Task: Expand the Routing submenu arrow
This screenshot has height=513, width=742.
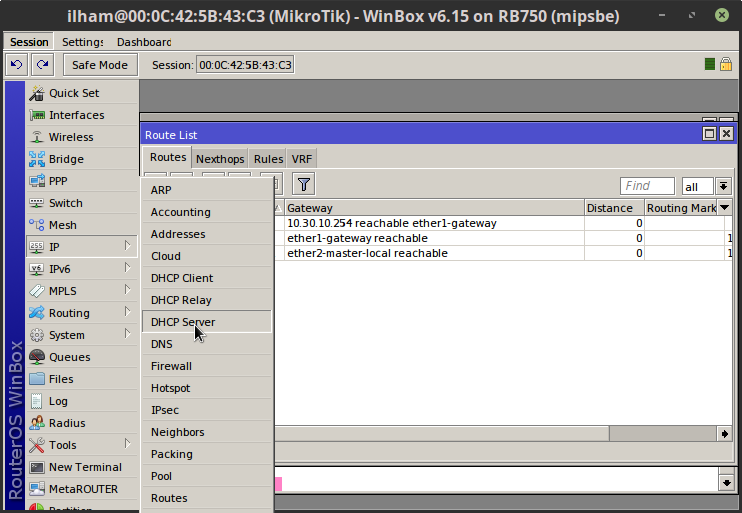Action: coord(127,312)
